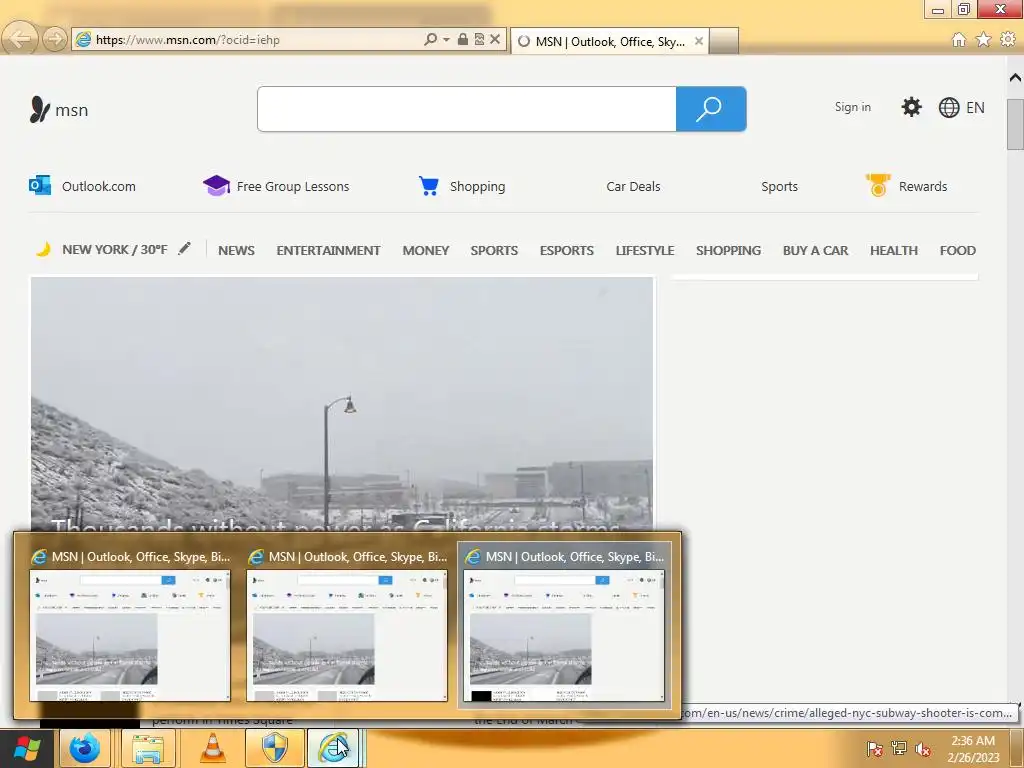This screenshot has width=1024, height=768.
Task: Click the browser Forward arrow button
Action: [x=55, y=39]
